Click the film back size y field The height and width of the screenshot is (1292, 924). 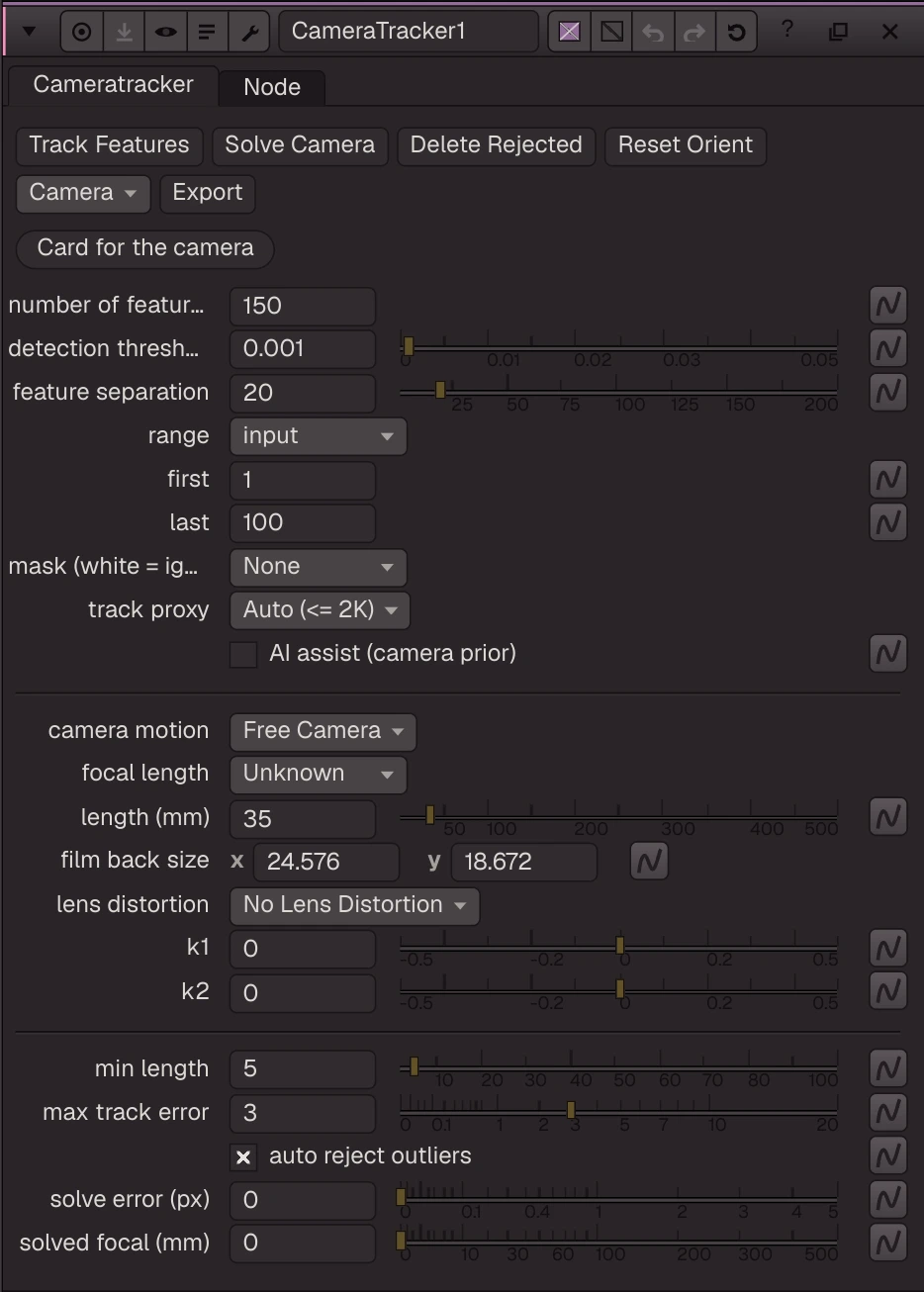(524, 863)
